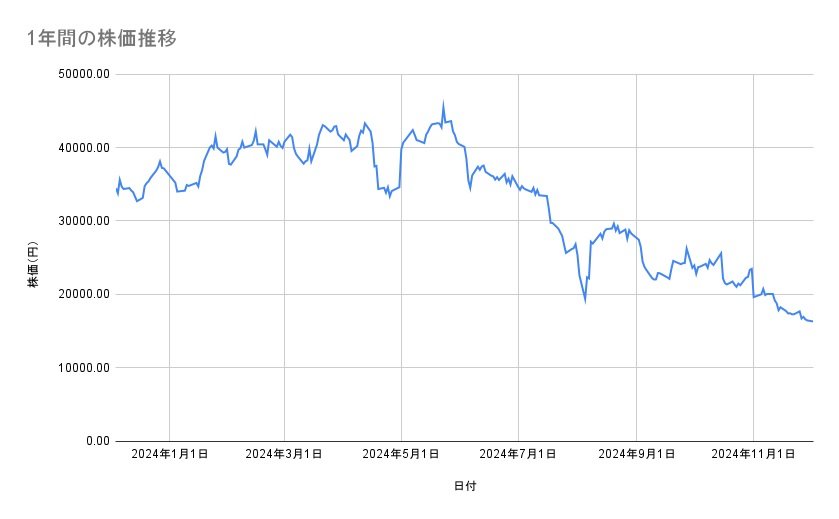Image resolution: width=839 pixels, height=519 pixels.
Task: Click the steep rise just before 2024年5月1日
Action: 401,165
